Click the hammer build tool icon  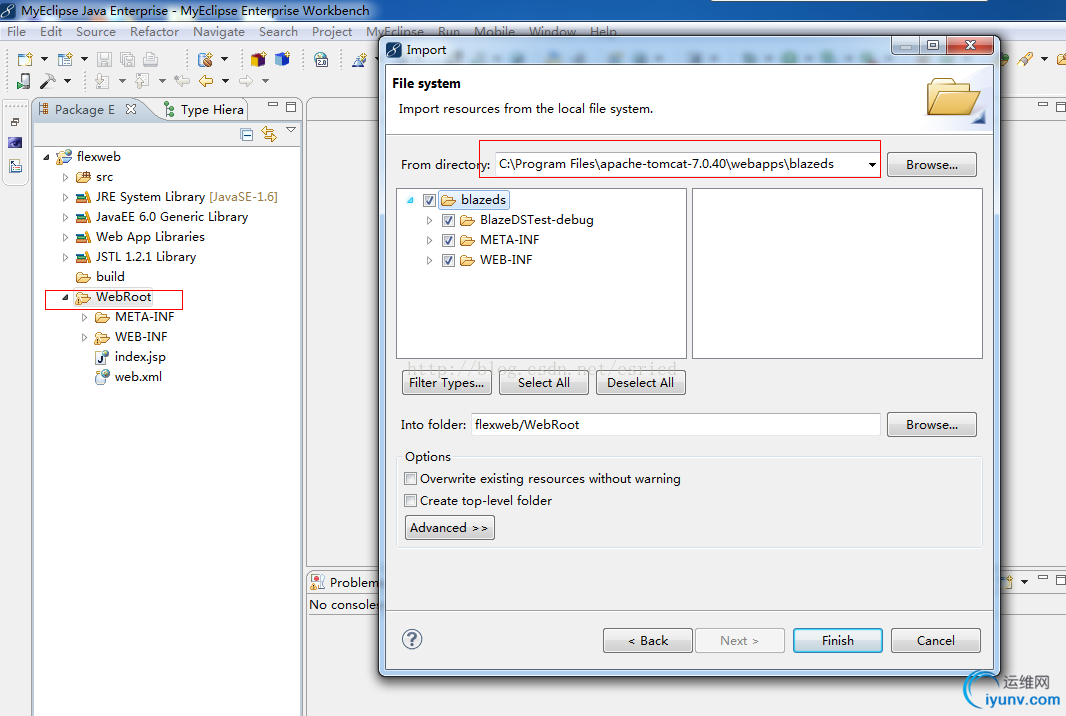(x=48, y=81)
